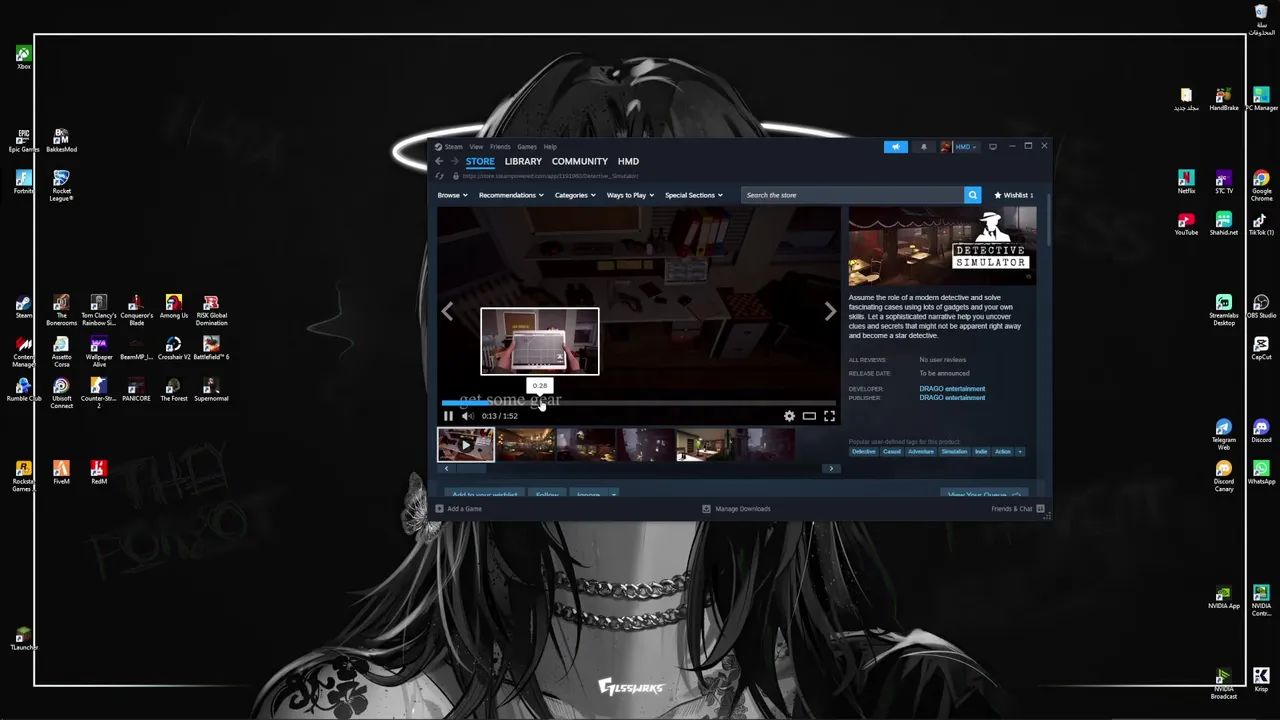
Task: Open video settings gear icon
Action: 789,416
